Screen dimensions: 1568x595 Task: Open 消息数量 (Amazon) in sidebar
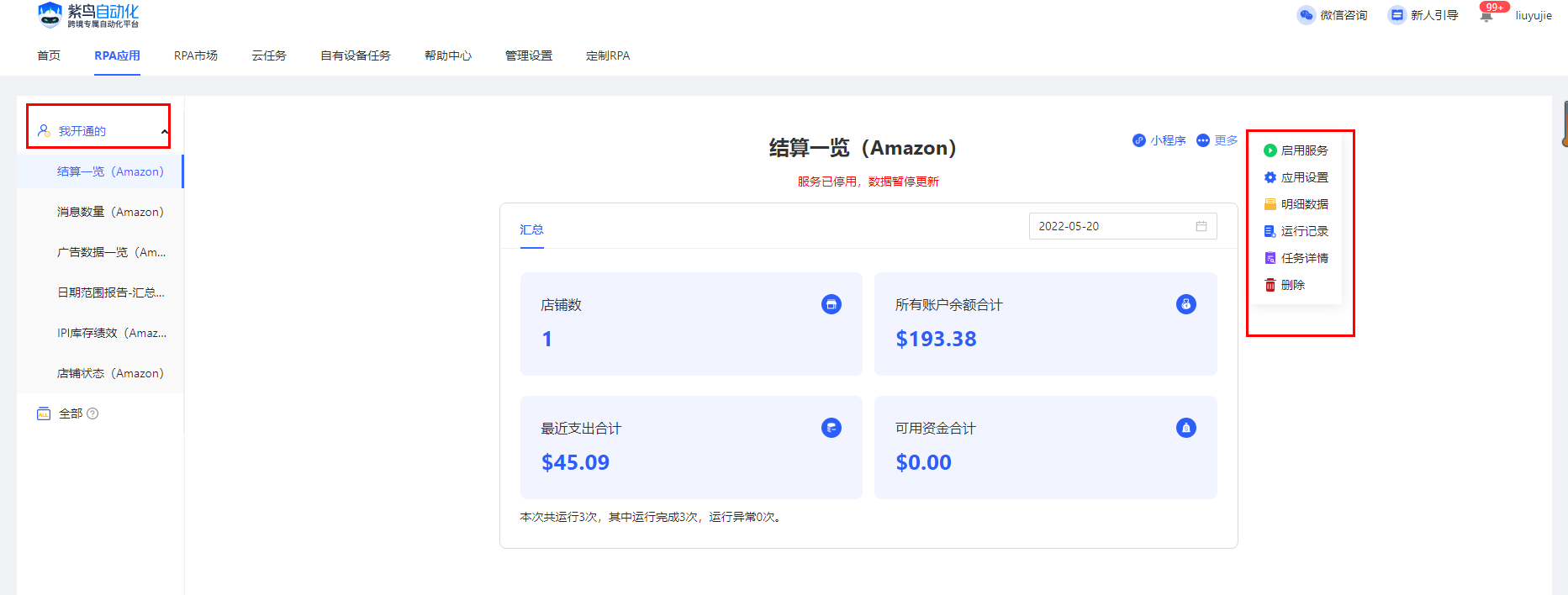point(100,212)
